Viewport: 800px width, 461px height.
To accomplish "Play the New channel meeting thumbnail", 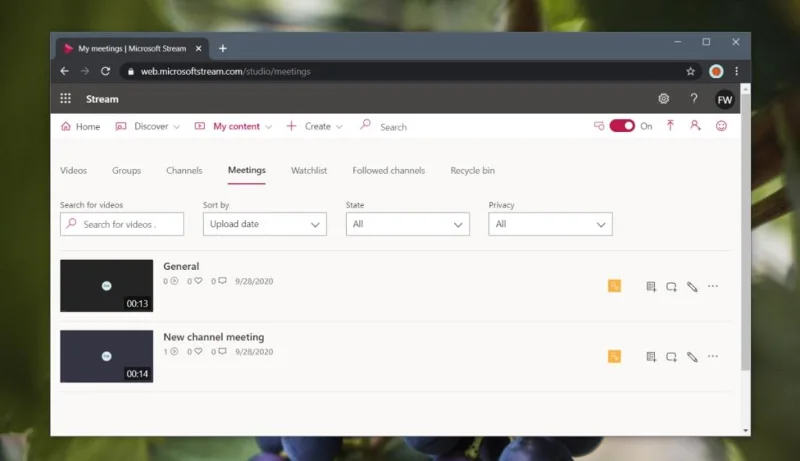I will click(107, 356).
